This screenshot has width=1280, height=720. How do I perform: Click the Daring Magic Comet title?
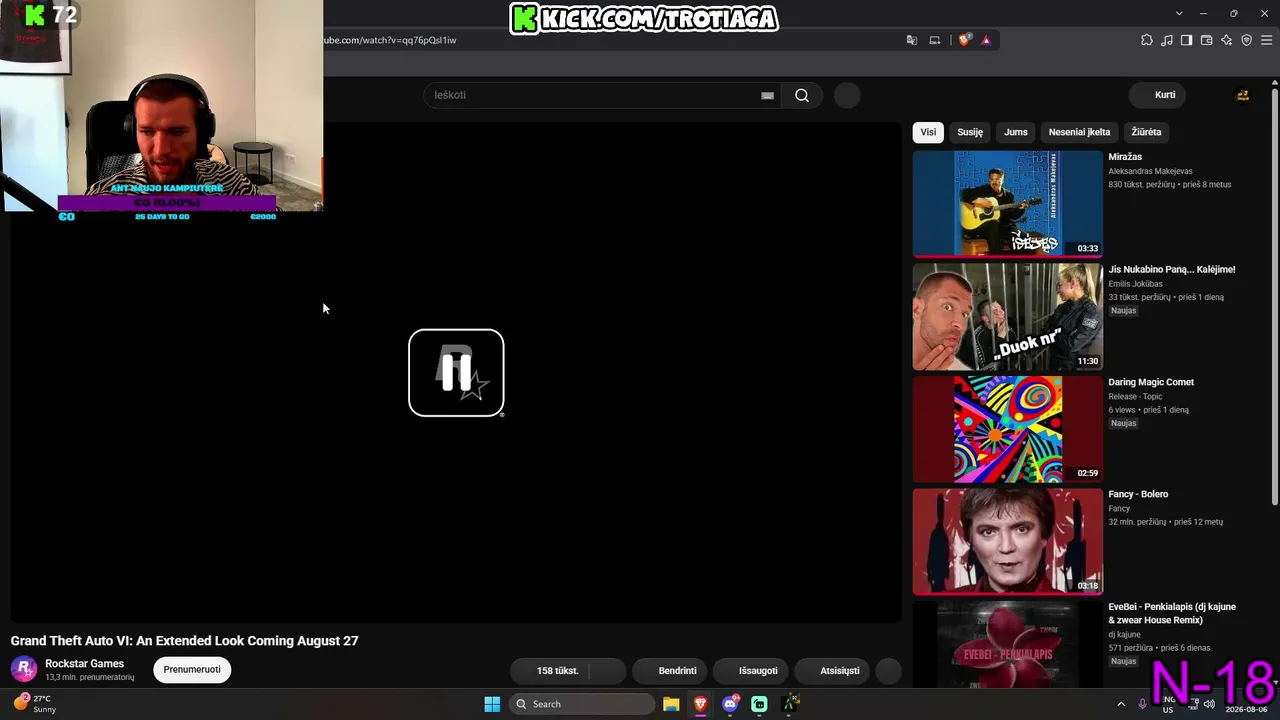click(x=1151, y=382)
